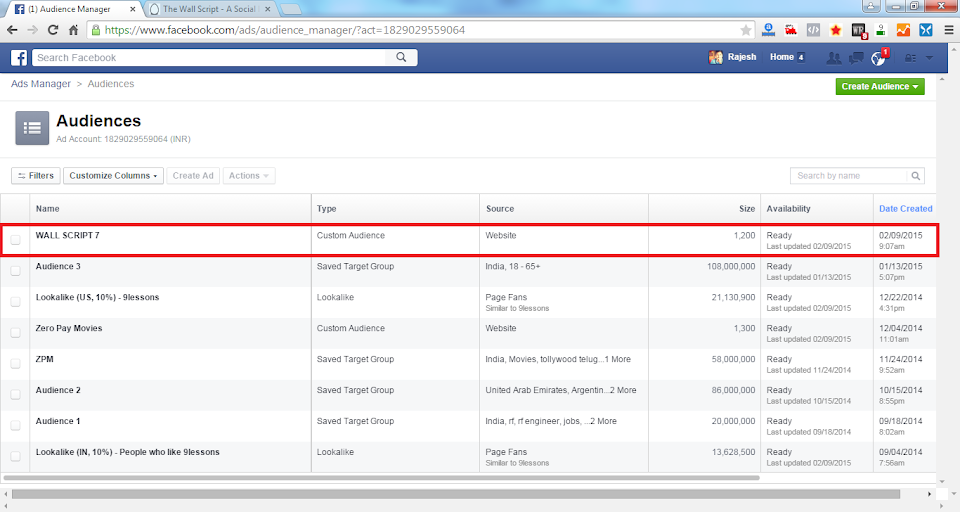Click the red star extension icon
The width and height of the screenshot is (960, 512).
tap(836, 29)
